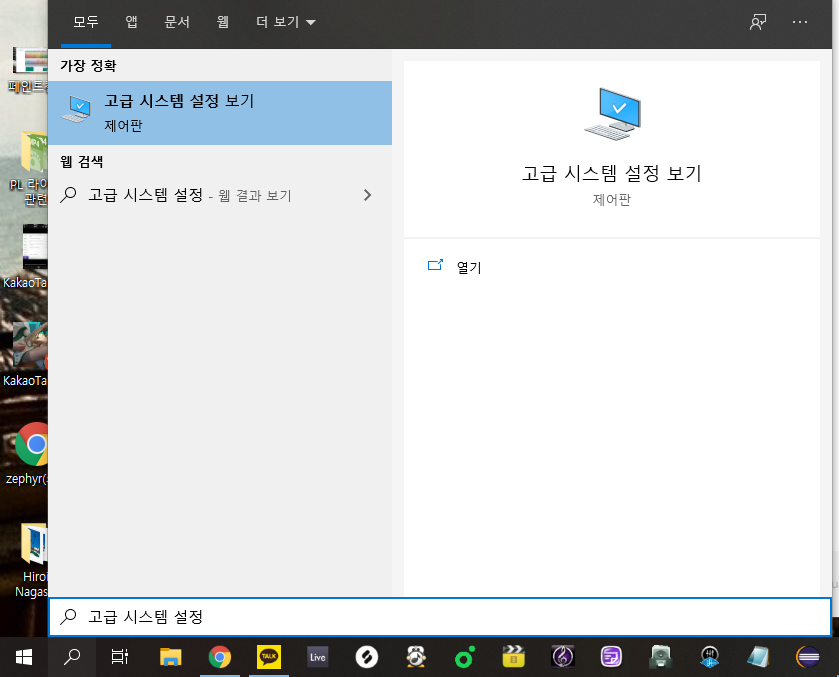This screenshot has width=839, height=677.
Task: Click inside the search text box
Action: pyautogui.click(x=440, y=617)
